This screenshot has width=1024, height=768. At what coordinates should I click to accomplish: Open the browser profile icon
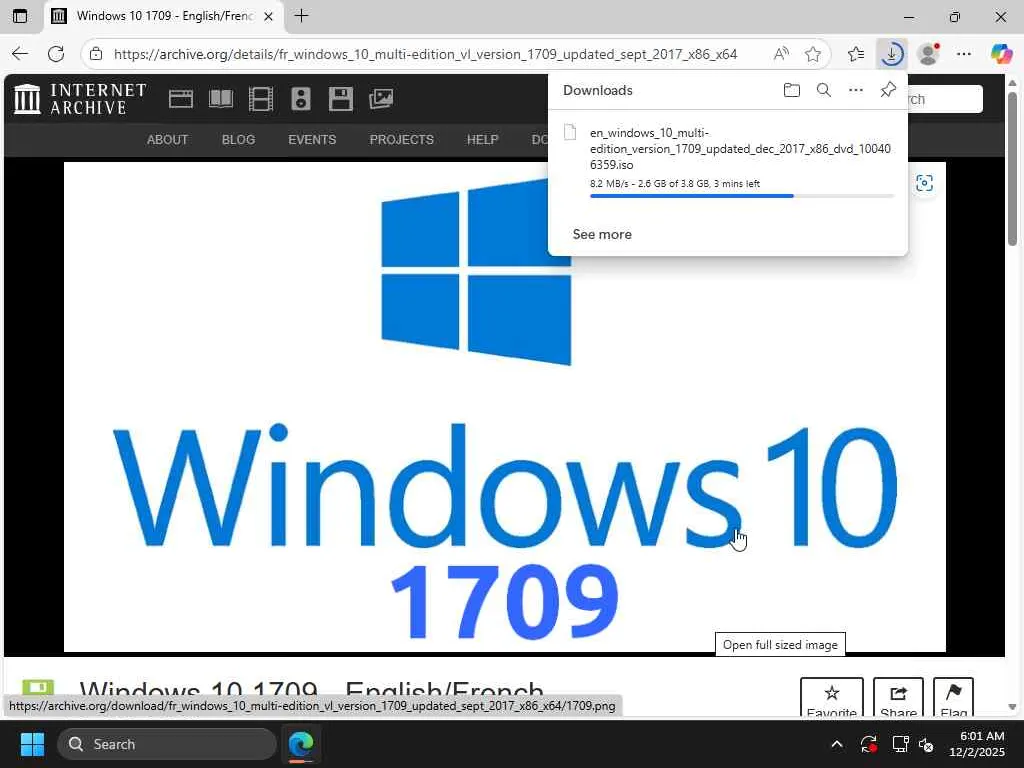coord(928,54)
